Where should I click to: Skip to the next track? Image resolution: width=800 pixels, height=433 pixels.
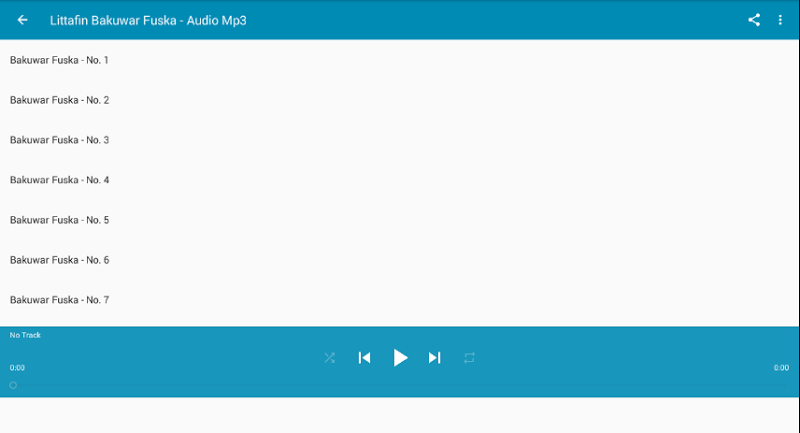coord(434,358)
